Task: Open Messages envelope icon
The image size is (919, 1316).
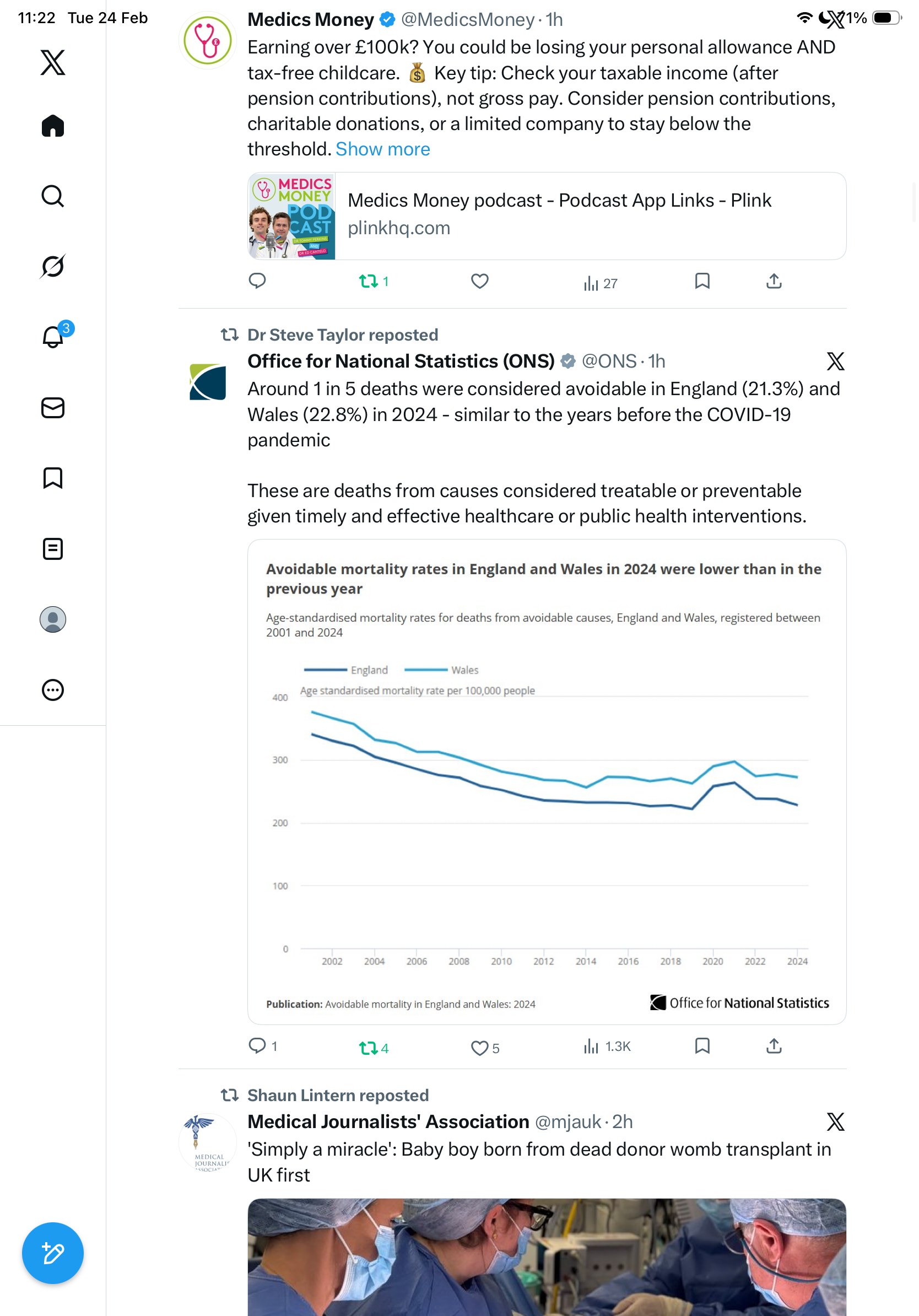Action: 53,407
